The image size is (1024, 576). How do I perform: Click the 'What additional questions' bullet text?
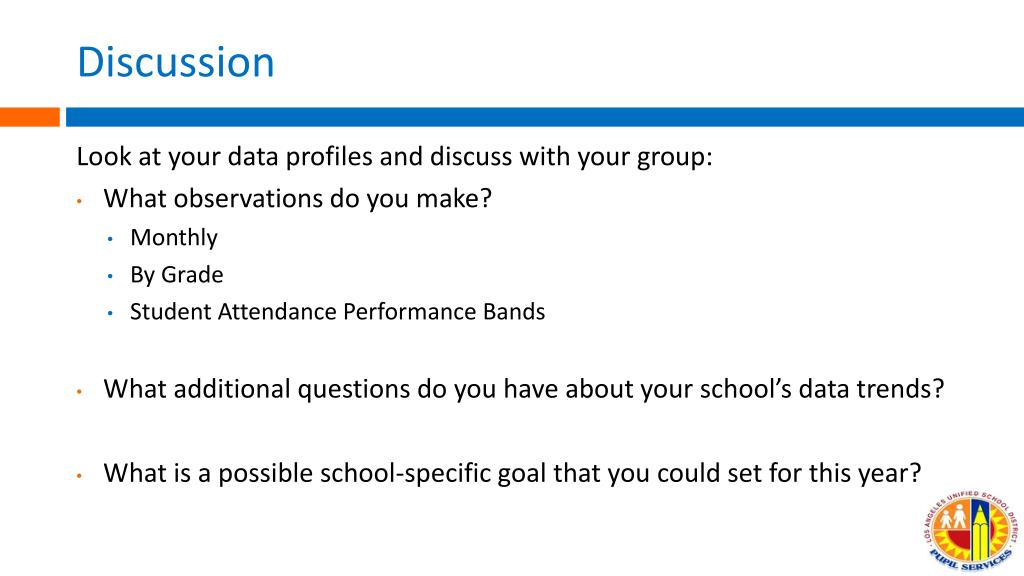(x=524, y=389)
